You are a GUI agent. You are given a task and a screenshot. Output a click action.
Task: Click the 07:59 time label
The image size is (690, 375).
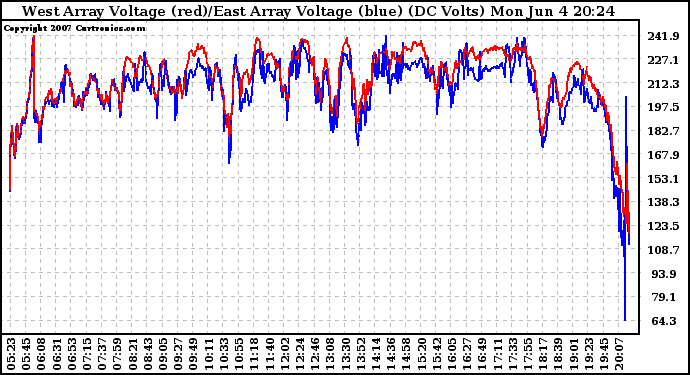point(117,354)
